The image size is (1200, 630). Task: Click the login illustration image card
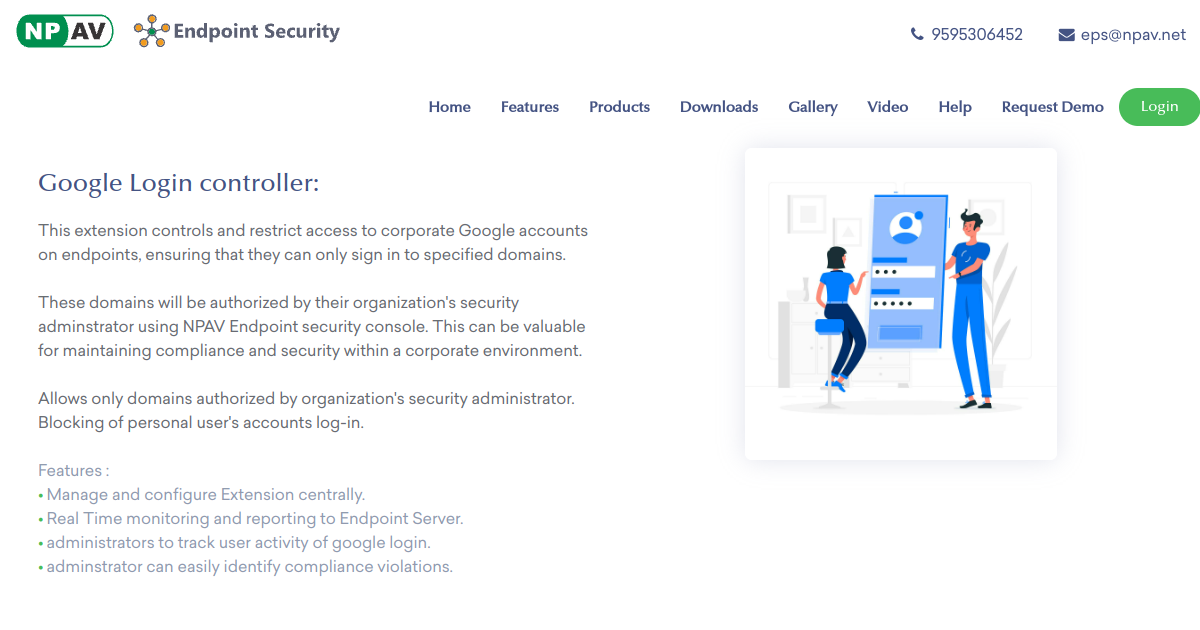(x=901, y=304)
